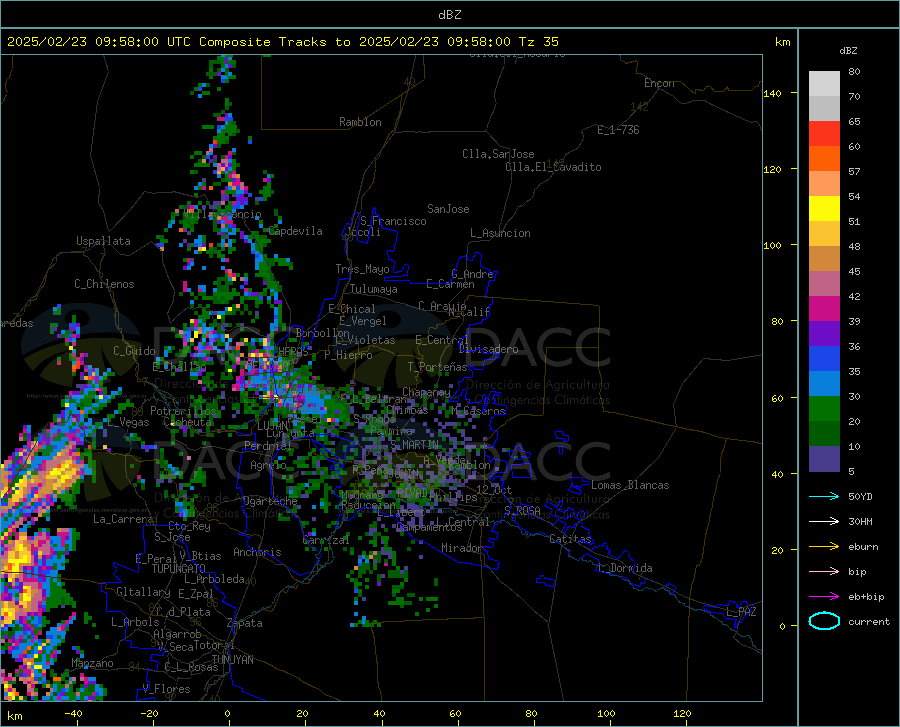Viewport: 900px width, 727px height.
Task: Click the 'Potrerillos' map label
Action: (x=183, y=411)
